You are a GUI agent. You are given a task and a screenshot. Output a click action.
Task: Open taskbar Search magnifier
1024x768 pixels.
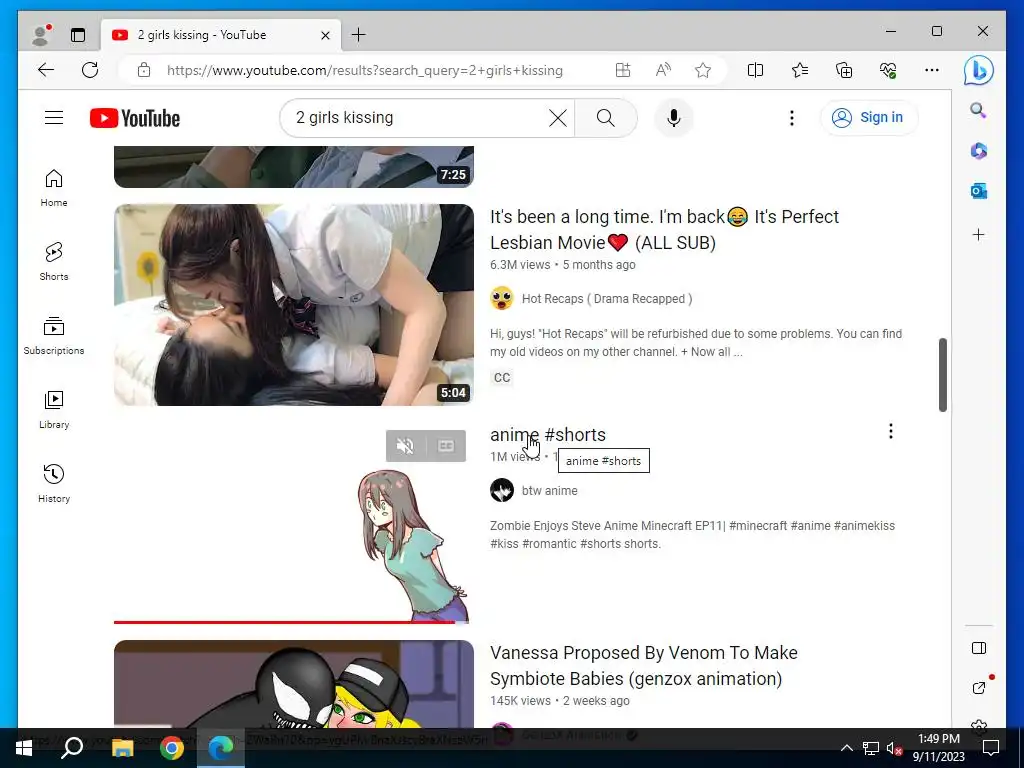point(72,748)
